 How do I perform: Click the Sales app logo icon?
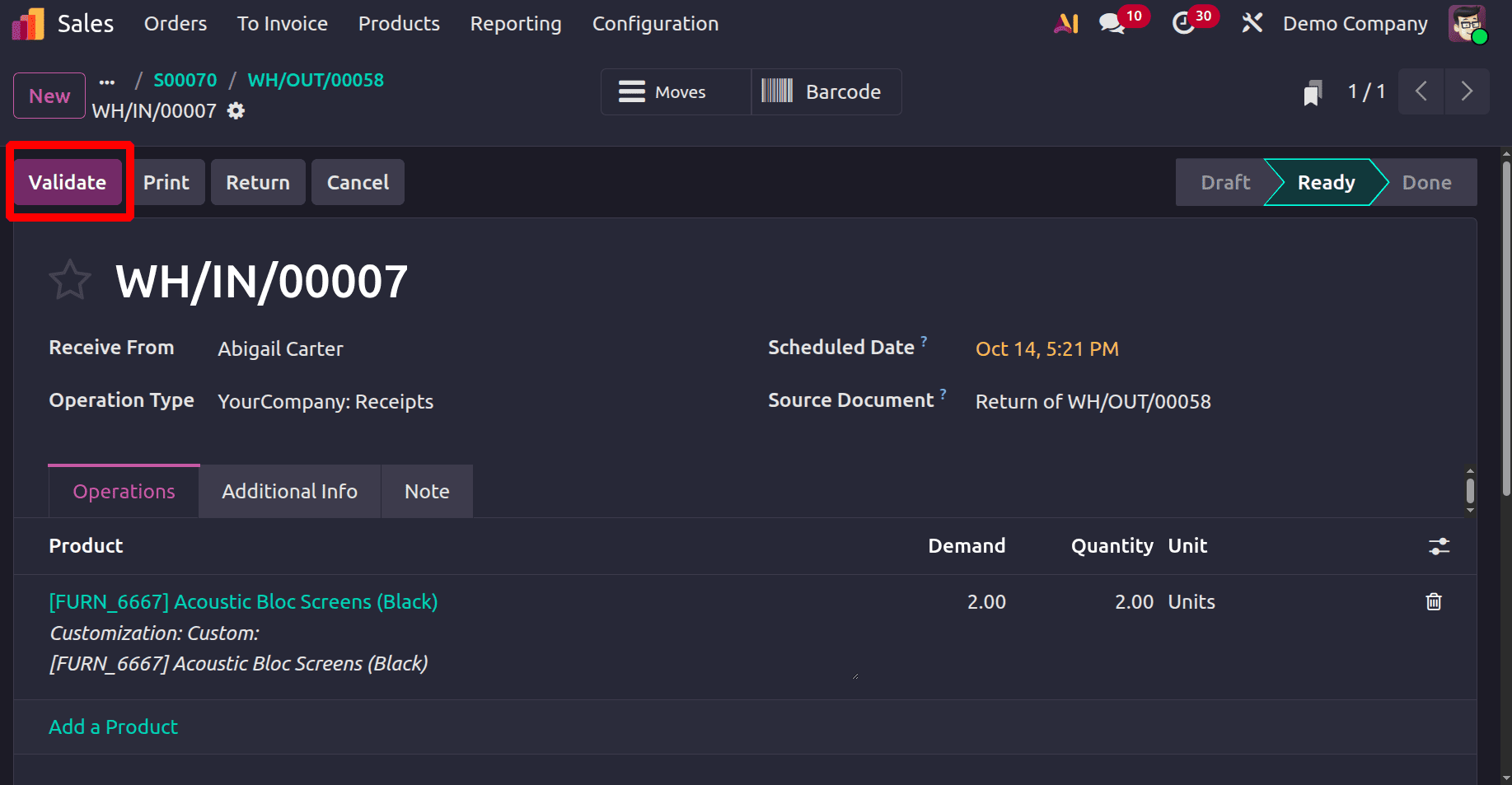click(x=28, y=24)
